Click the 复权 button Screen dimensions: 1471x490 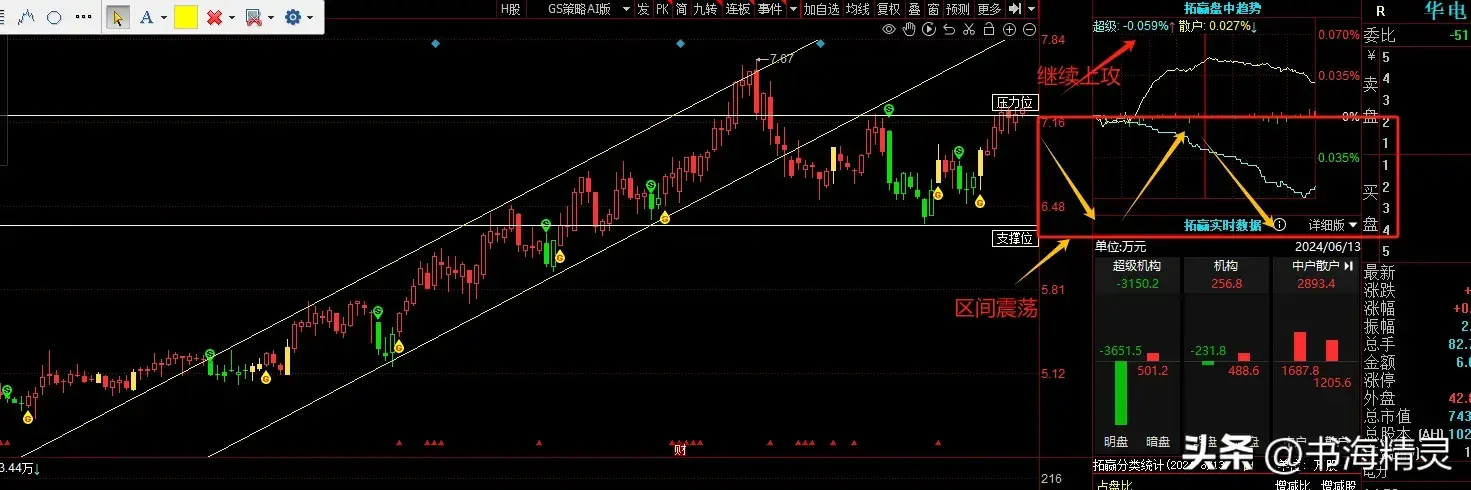tap(888, 9)
